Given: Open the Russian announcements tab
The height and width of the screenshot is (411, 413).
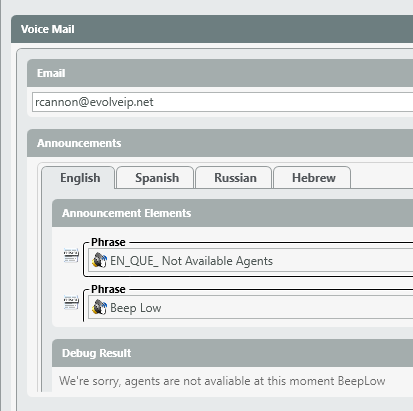Looking at the screenshot, I should (x=235, y=178).
